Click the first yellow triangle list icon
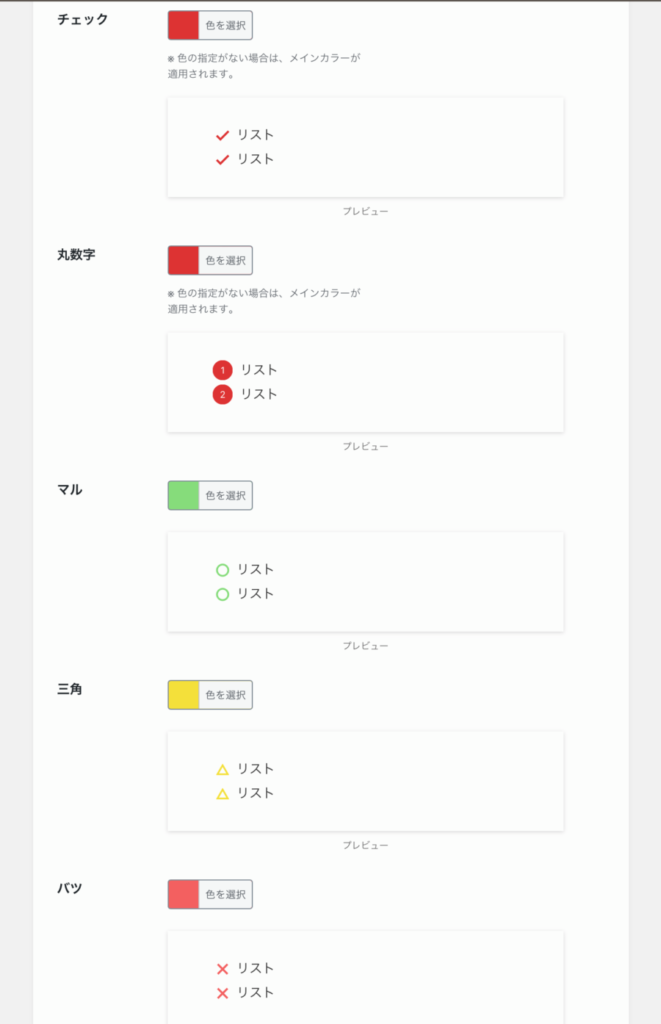The image size is (661, 1024). (x=223, y=770)
